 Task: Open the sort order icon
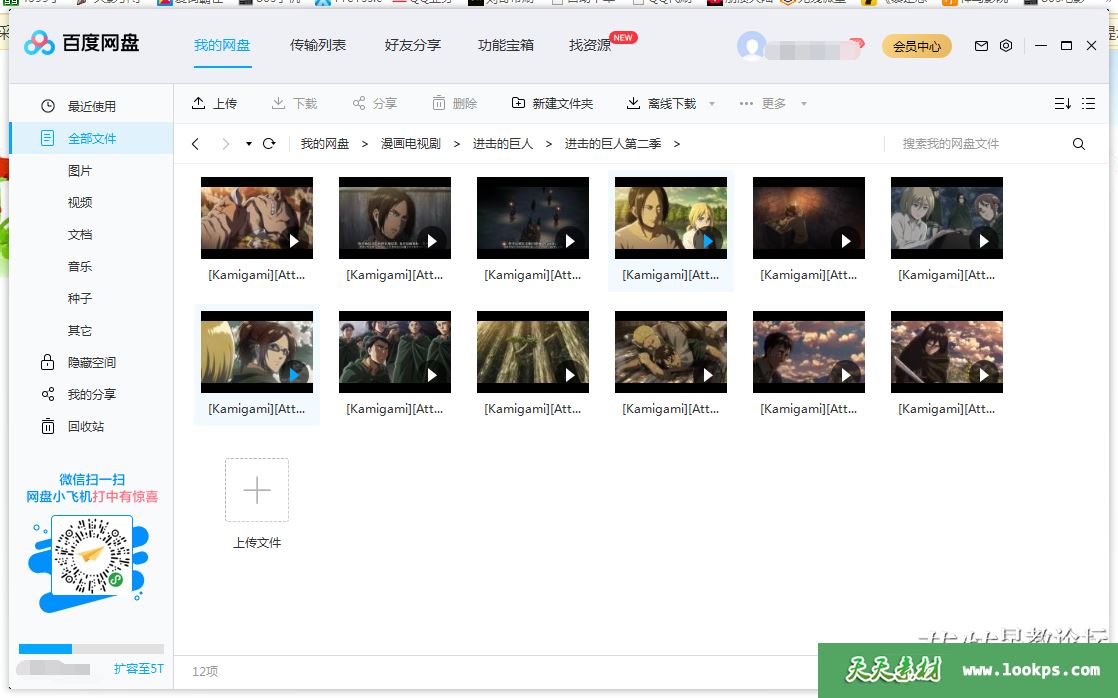click(x=1062, y=103)
